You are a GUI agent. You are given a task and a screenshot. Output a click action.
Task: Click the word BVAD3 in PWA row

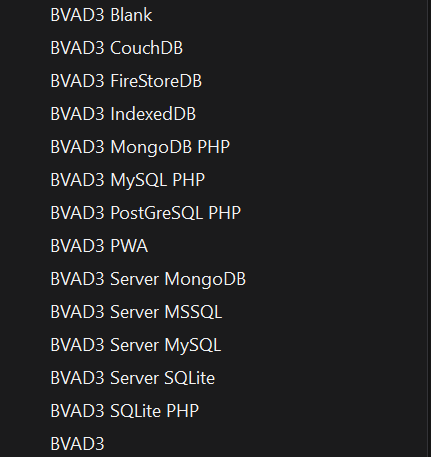[77, 246]
